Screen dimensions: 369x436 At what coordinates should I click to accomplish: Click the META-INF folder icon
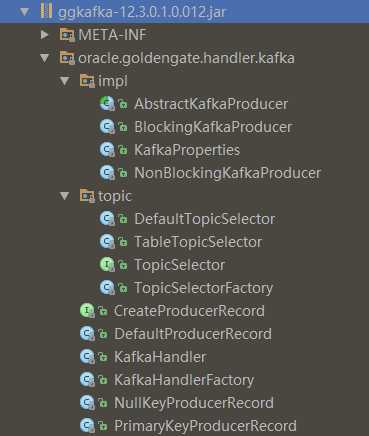click(67, 35)
